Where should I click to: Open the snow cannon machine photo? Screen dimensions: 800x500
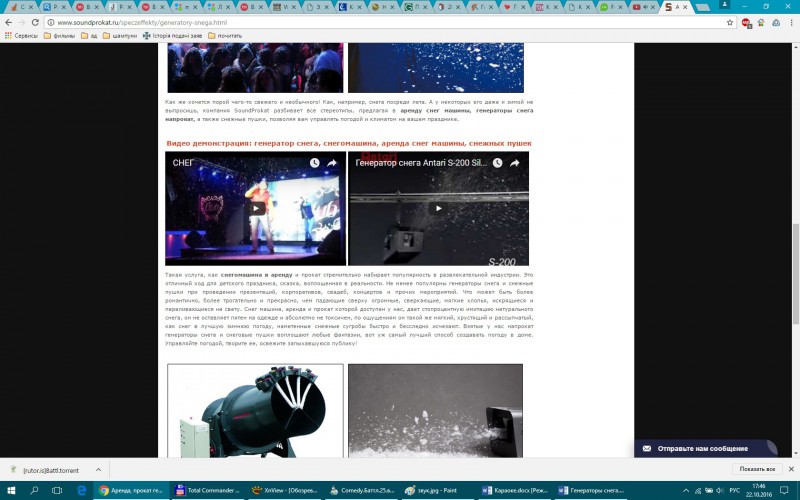click(x=256, y=411)
